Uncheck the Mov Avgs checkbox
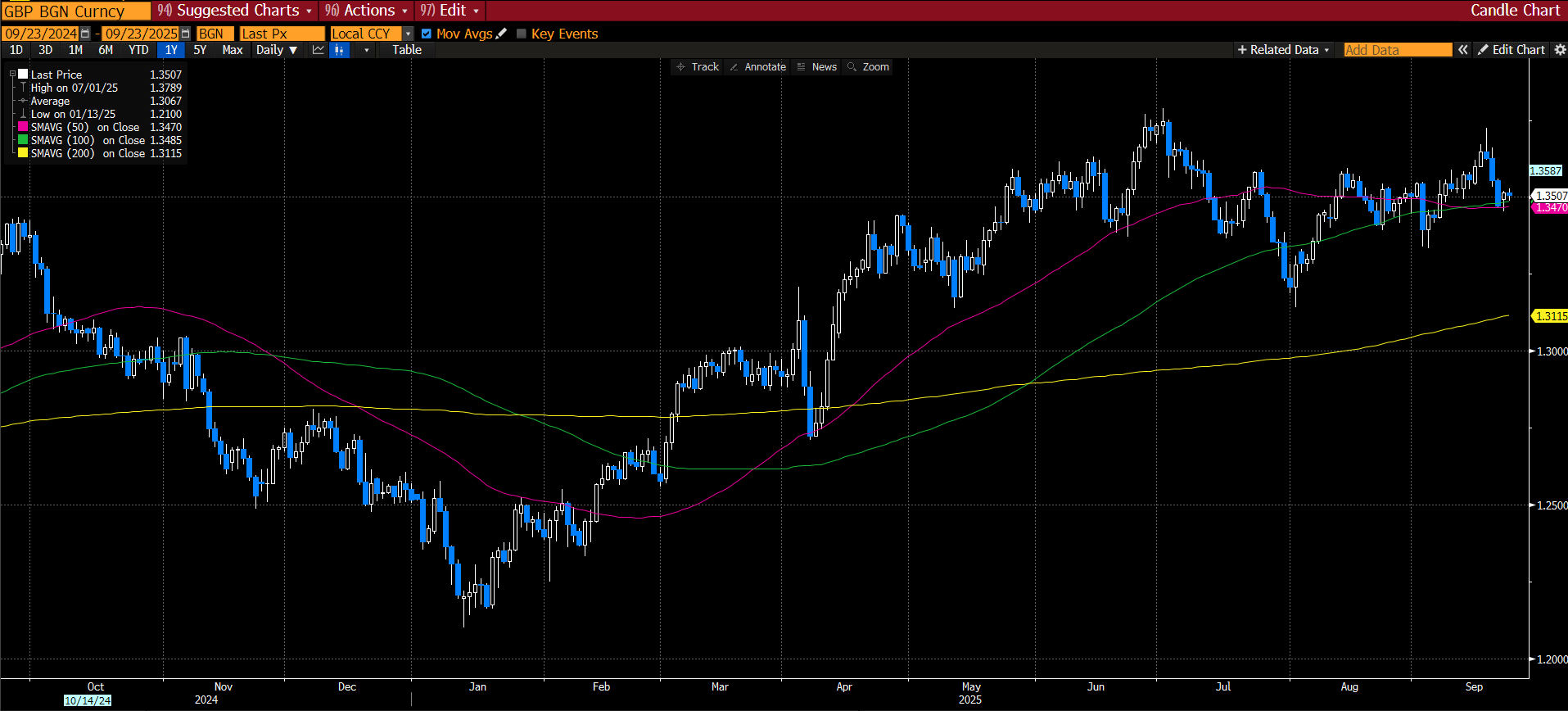This screenshot has width=1568, height=711. [426, 34]
